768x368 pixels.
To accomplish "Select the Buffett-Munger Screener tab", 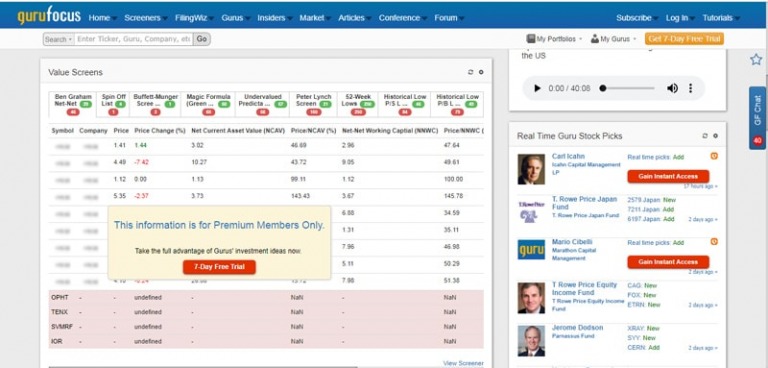I will click(x=155, y=104).
